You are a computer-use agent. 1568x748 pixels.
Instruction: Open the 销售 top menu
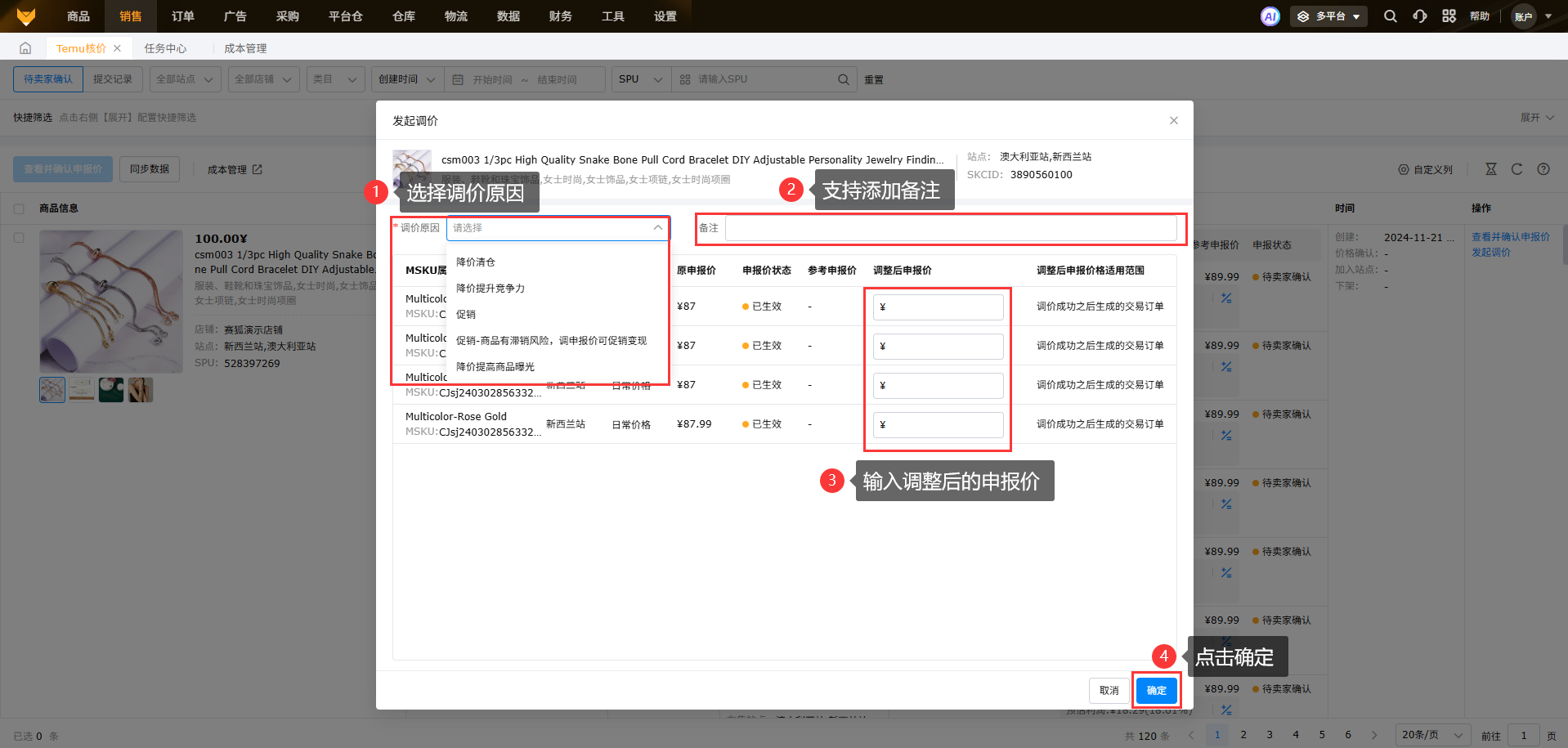(x=131, y=16)
